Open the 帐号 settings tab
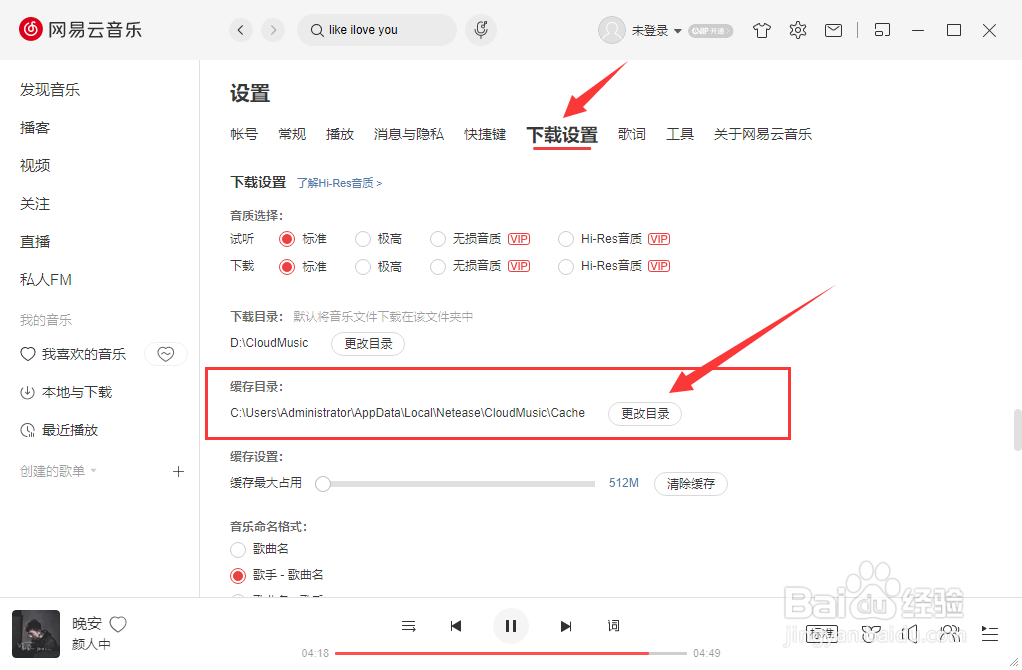Image resolution: width=1022 pixels, height=670 pixels. [x=244, y=134]
